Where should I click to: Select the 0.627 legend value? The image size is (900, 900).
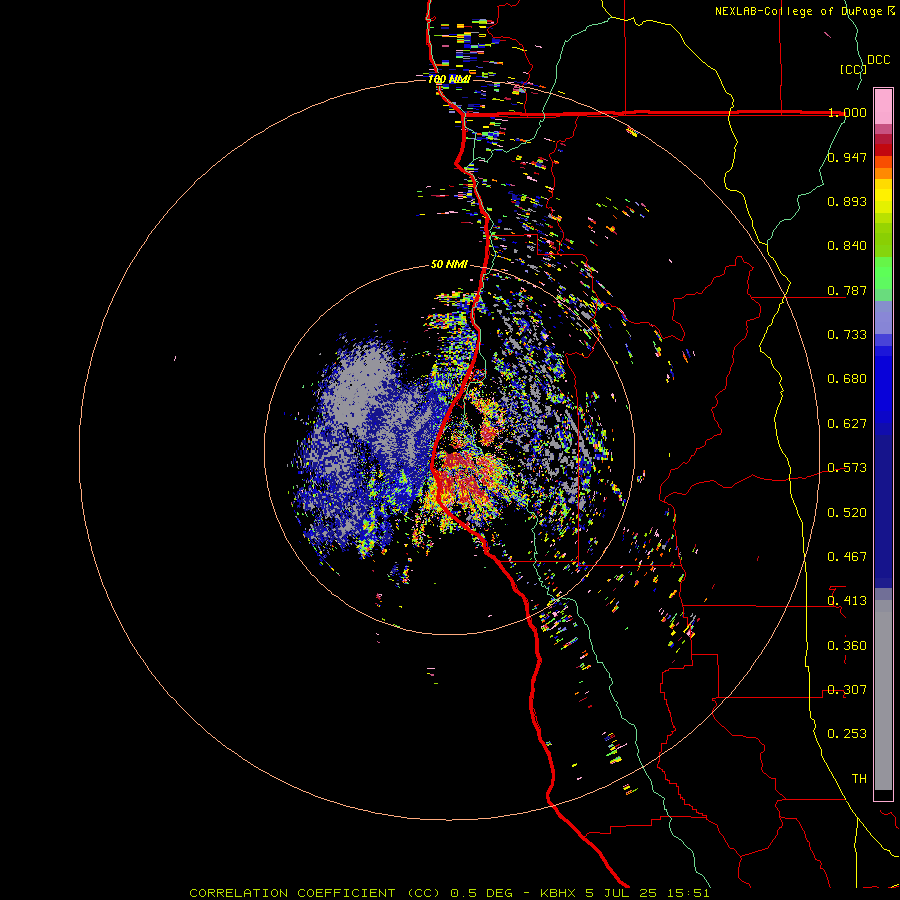click(847, 424)
